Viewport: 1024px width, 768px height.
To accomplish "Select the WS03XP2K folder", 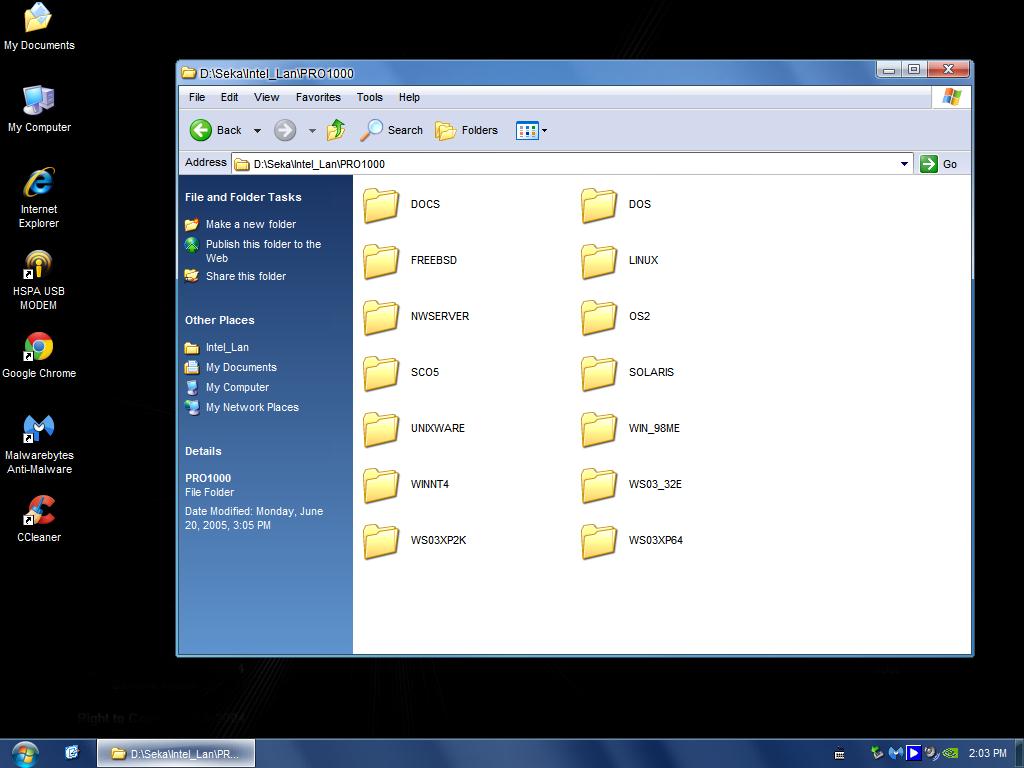I will click(381, 541).
